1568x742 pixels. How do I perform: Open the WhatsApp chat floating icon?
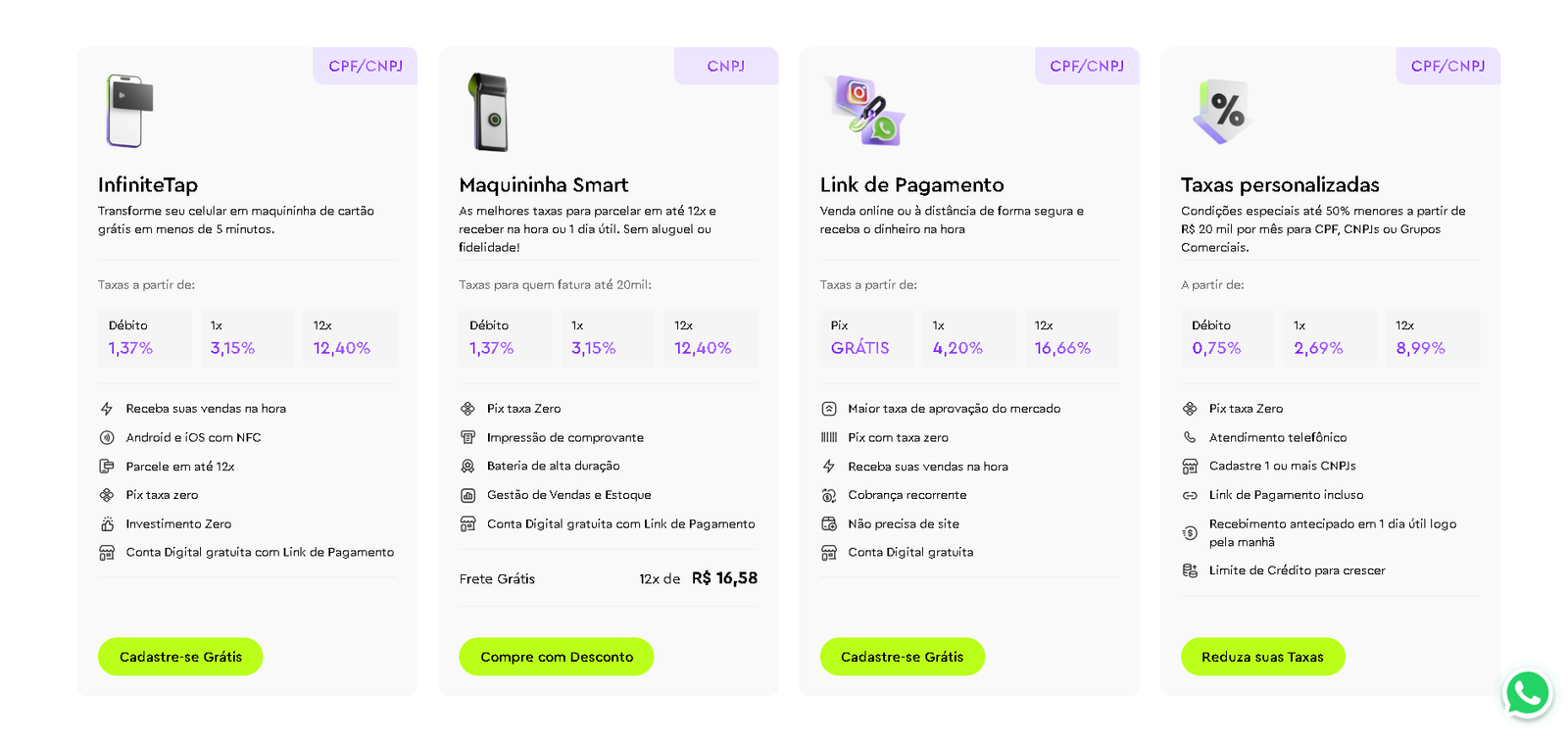1527,693
